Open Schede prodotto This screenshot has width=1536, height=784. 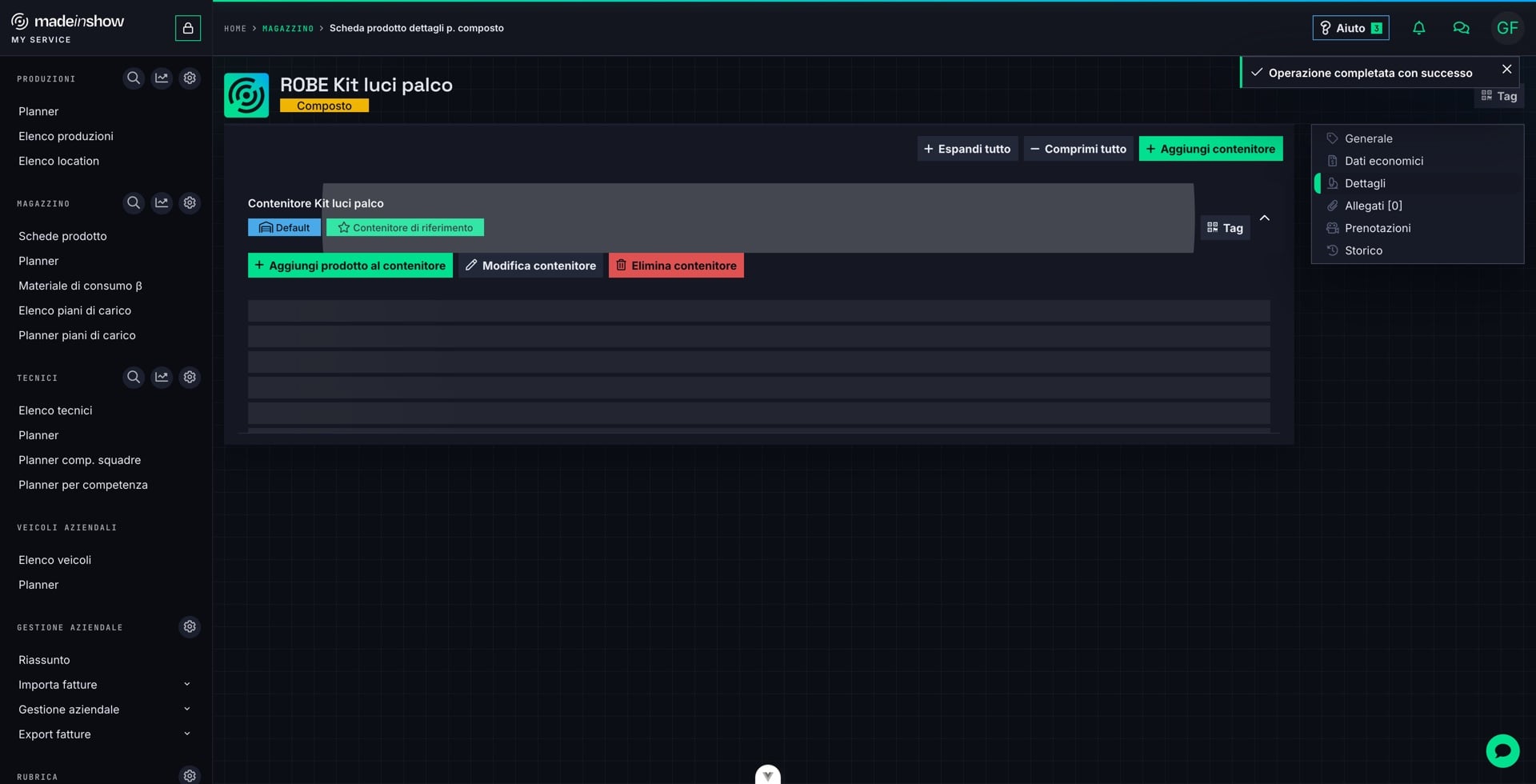pos(62,236)
